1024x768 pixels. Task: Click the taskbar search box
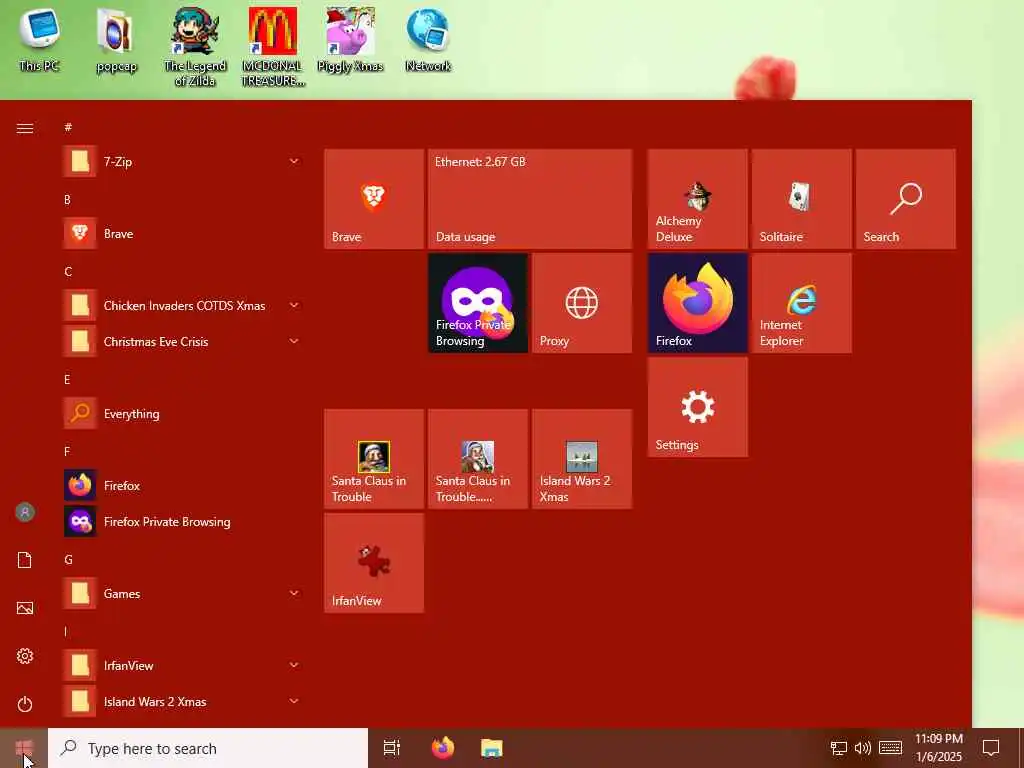208,748
